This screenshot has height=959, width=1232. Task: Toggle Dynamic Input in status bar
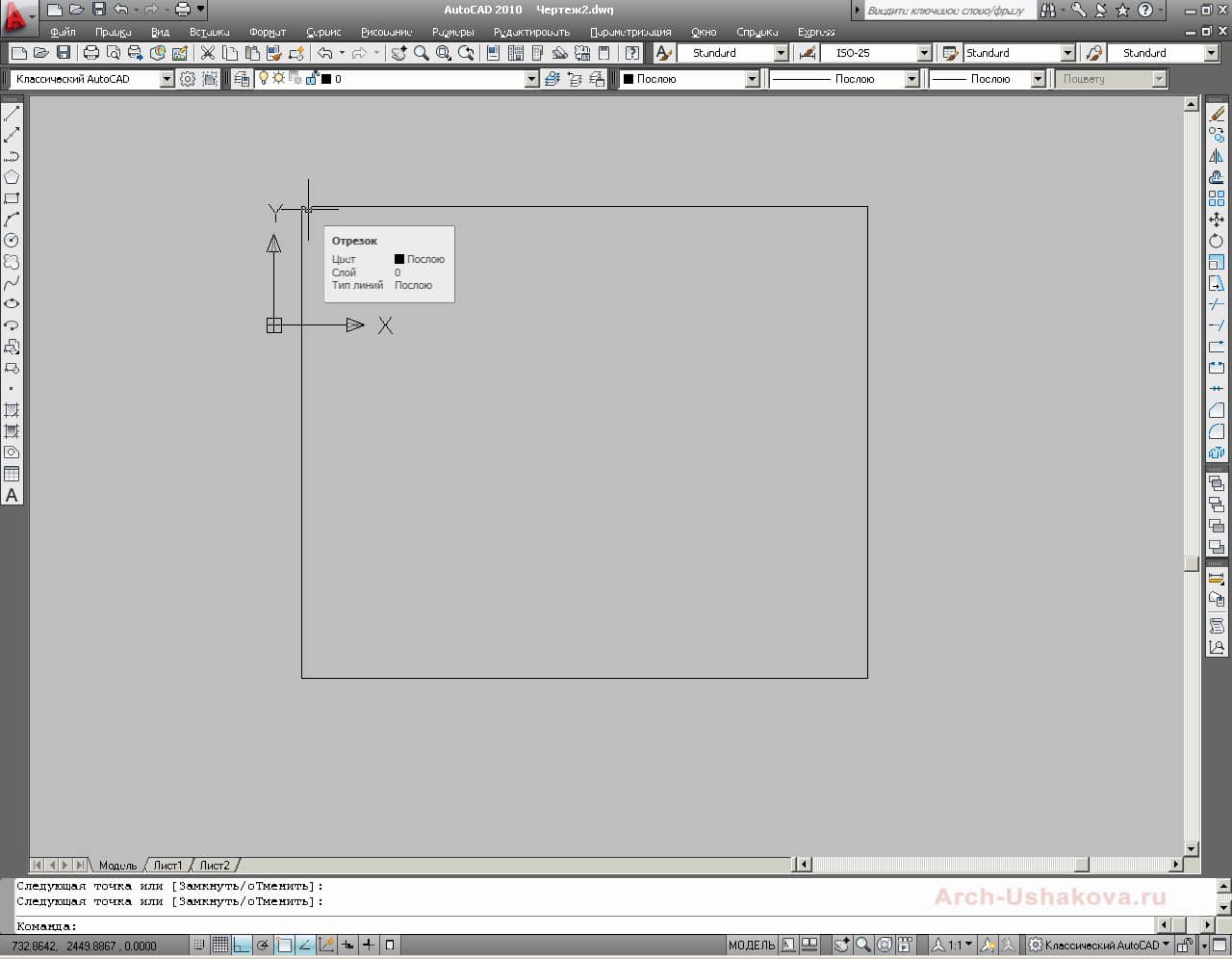[x=347, y=945]
